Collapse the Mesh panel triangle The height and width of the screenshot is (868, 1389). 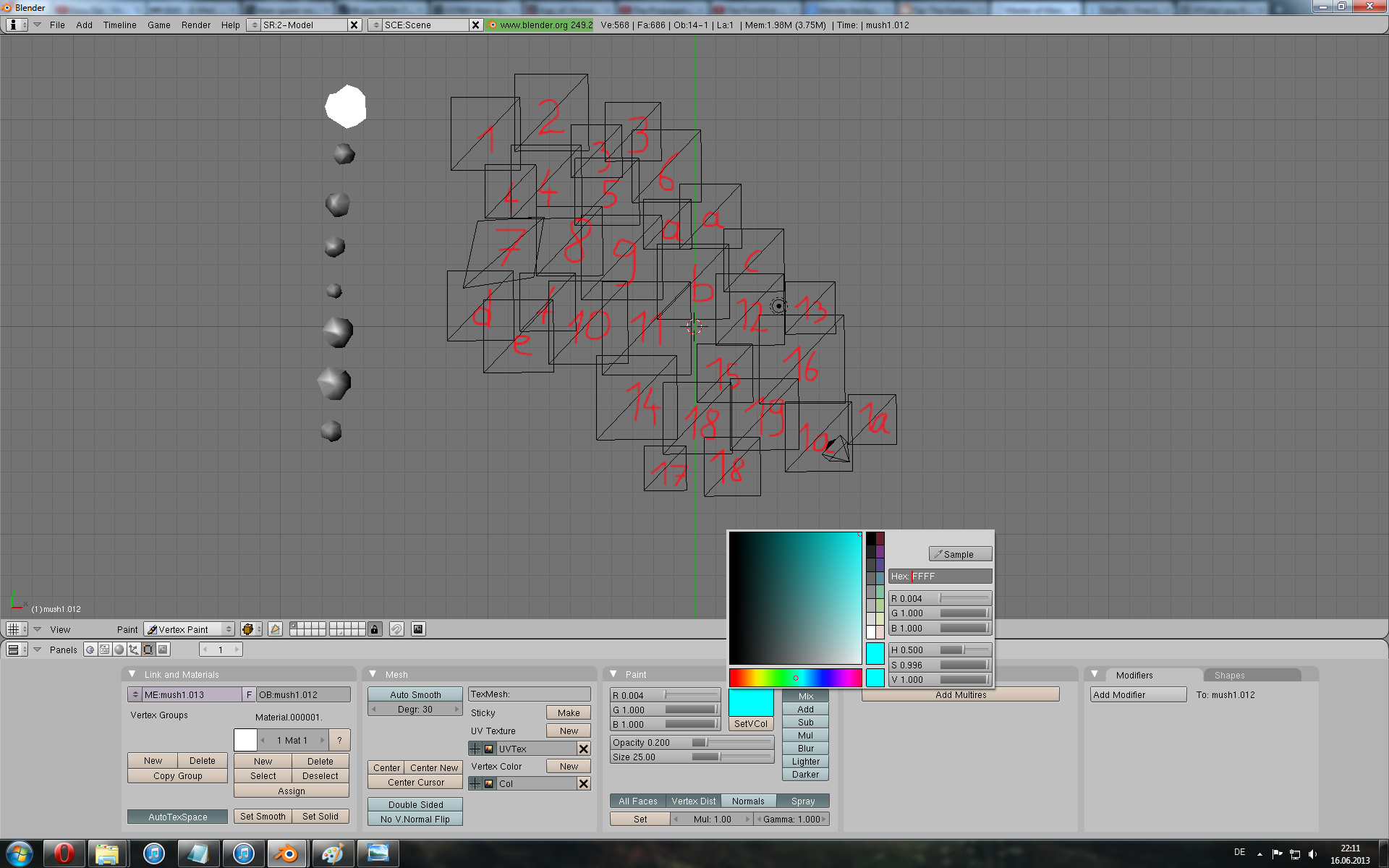373,674
